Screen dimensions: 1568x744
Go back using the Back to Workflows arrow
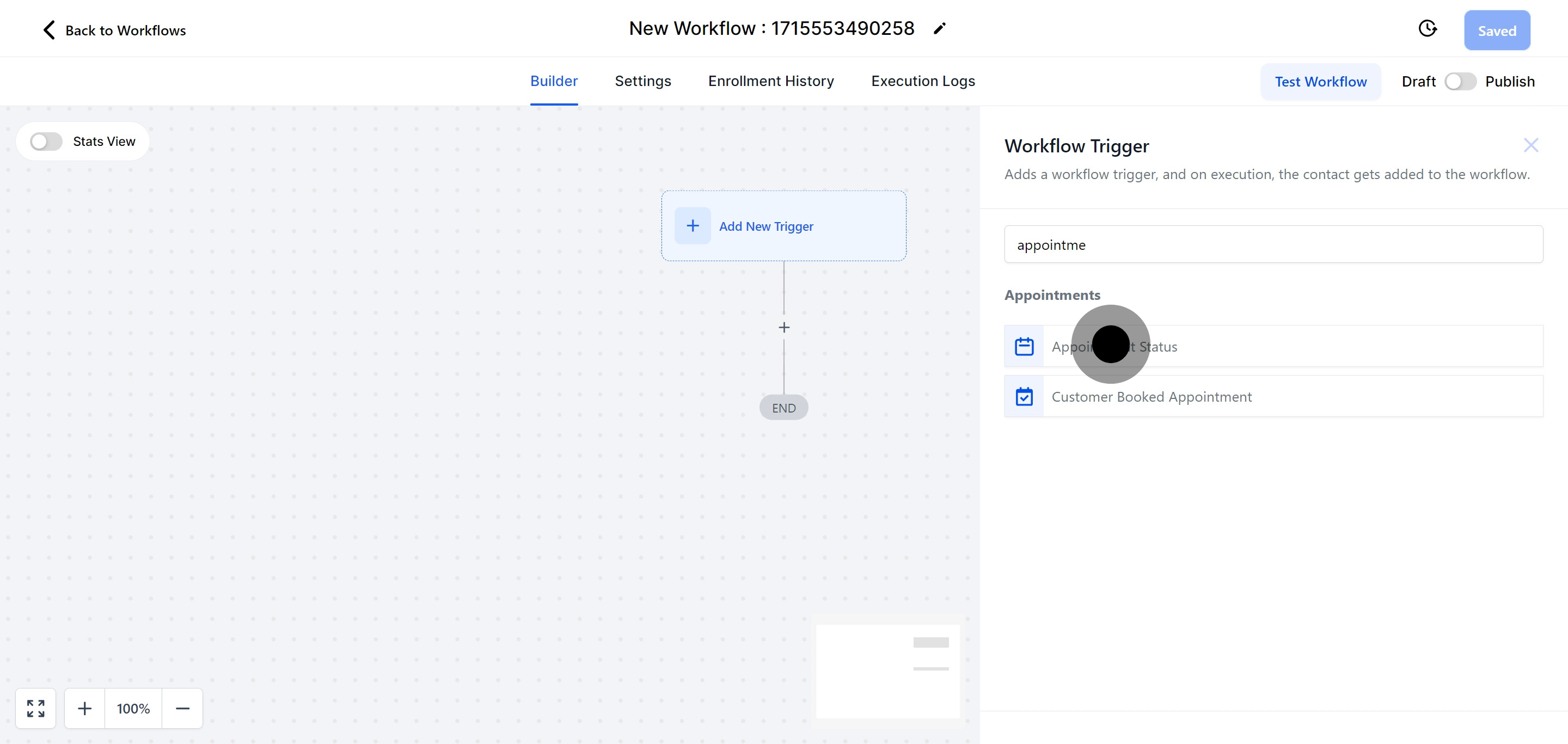(50, 30)
